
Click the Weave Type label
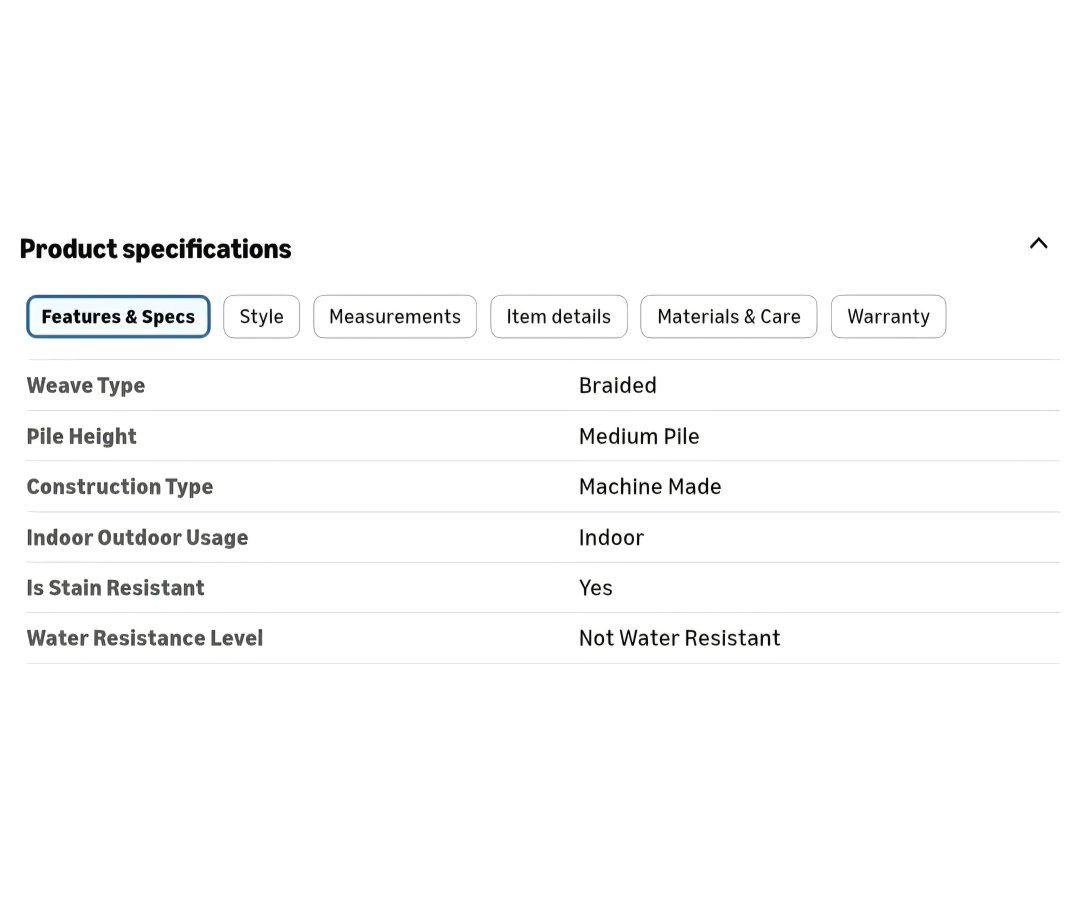pyautogui.click(x=86, y=385)
